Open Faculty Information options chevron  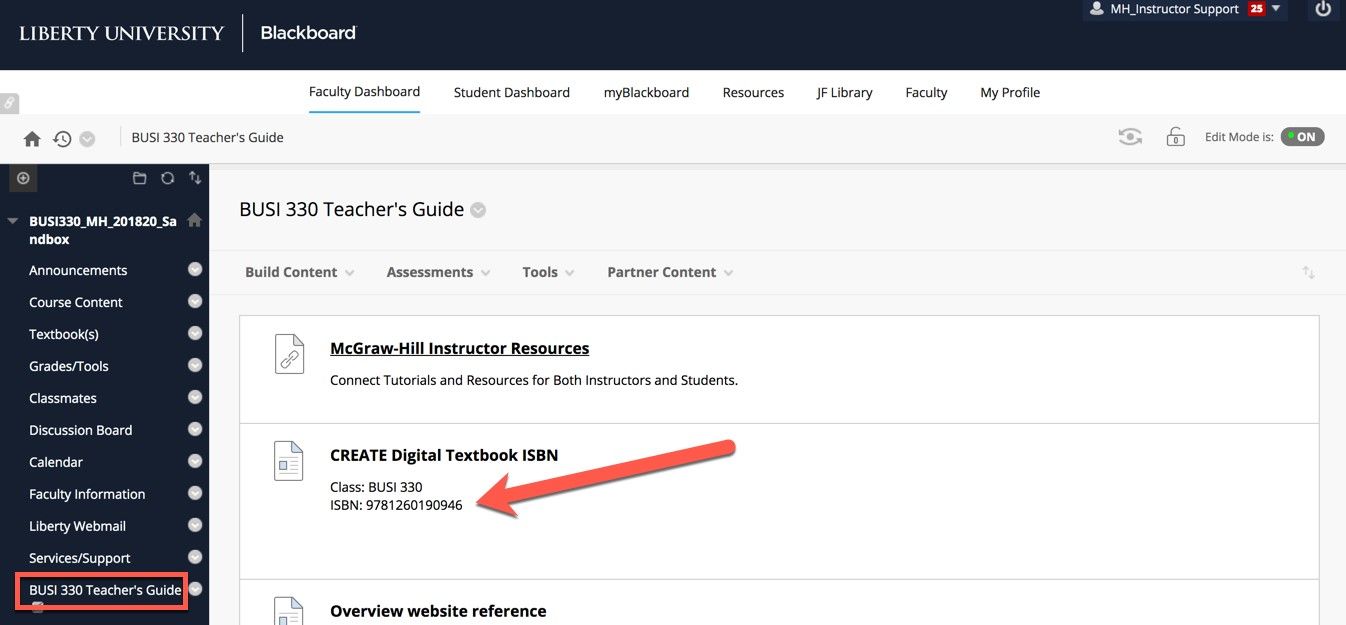pos(195,493)
